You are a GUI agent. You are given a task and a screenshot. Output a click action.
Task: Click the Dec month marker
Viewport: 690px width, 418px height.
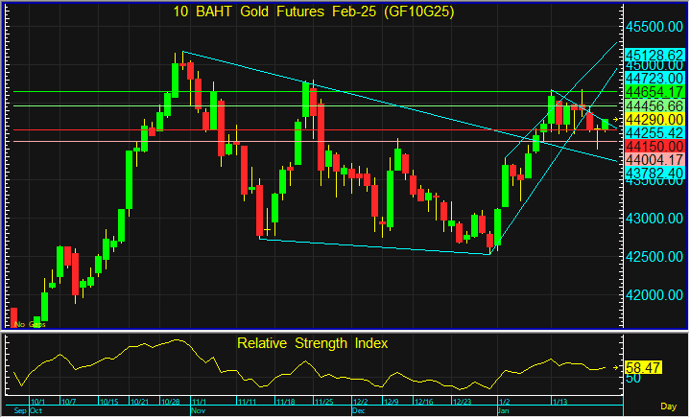[358, 410]
